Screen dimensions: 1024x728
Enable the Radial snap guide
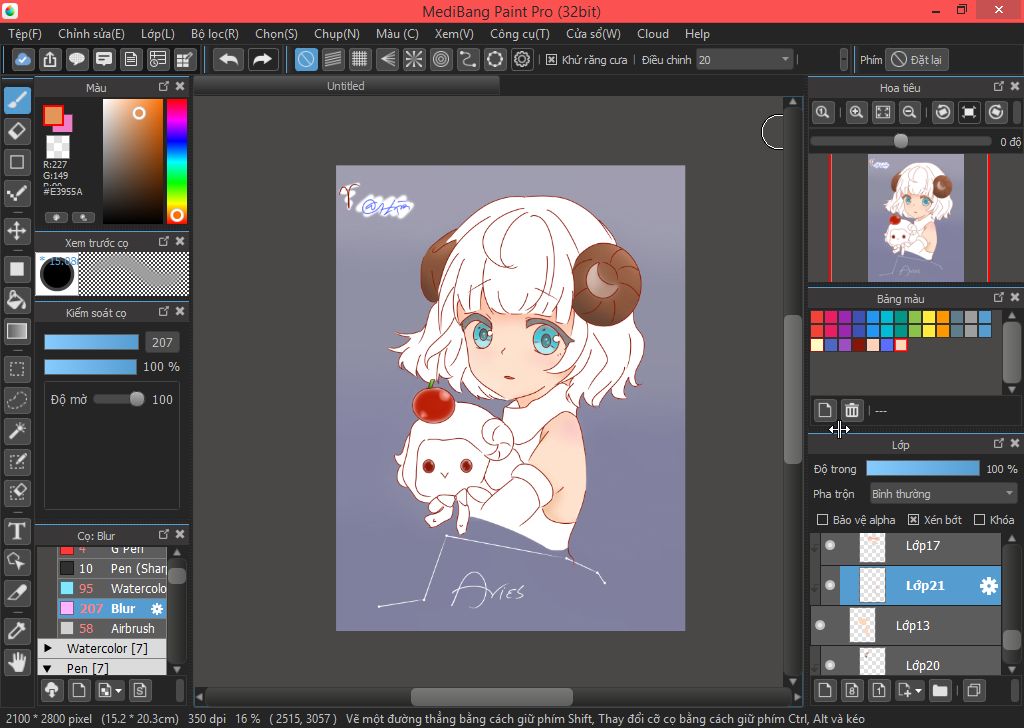(x=413, y=59)
